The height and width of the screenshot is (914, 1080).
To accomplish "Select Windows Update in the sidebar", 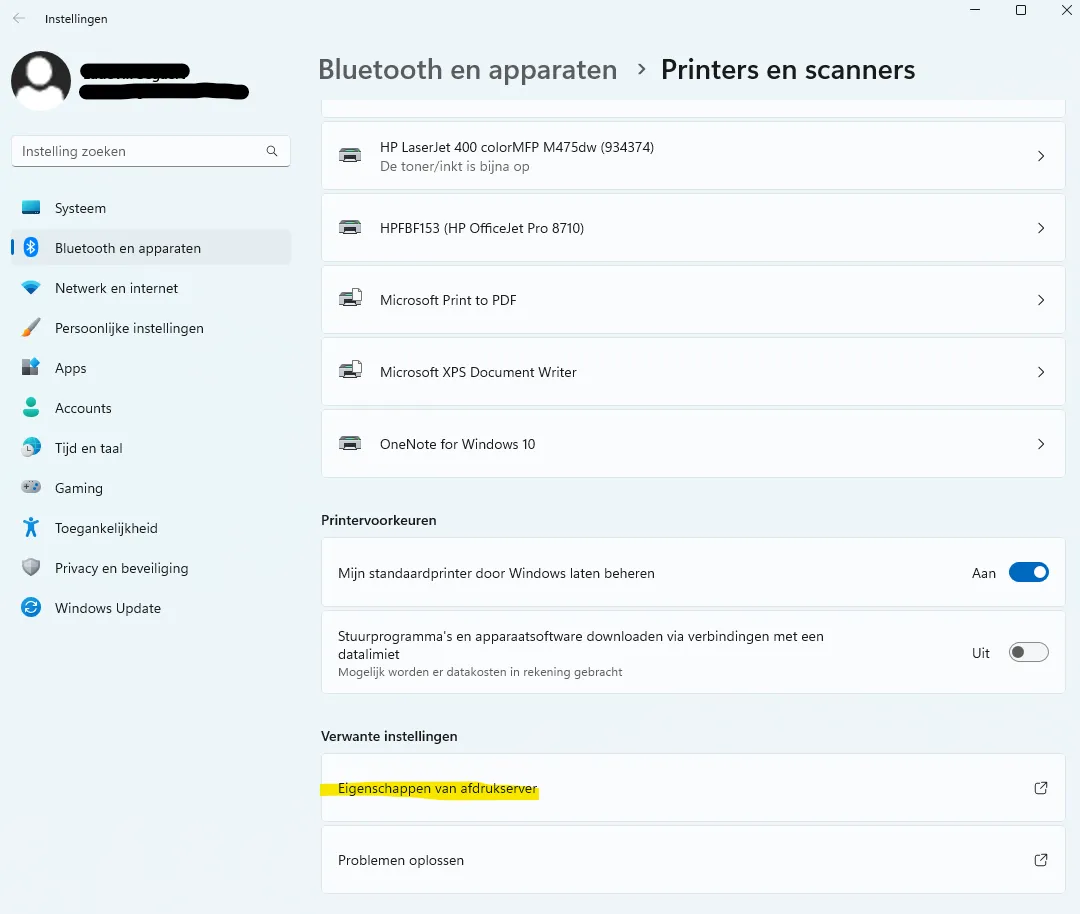I will point(151,607).
